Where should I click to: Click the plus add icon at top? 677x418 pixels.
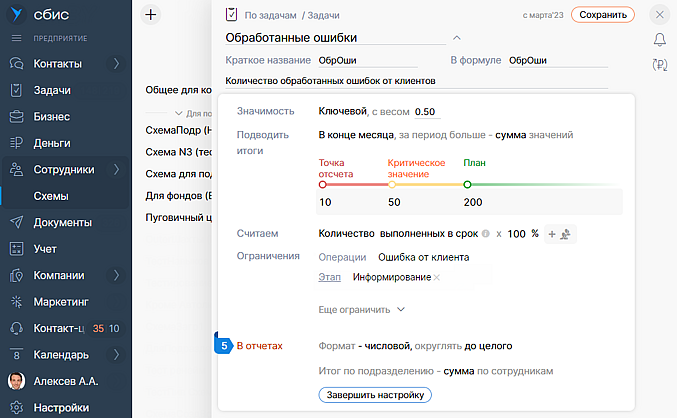click(151, 14)
